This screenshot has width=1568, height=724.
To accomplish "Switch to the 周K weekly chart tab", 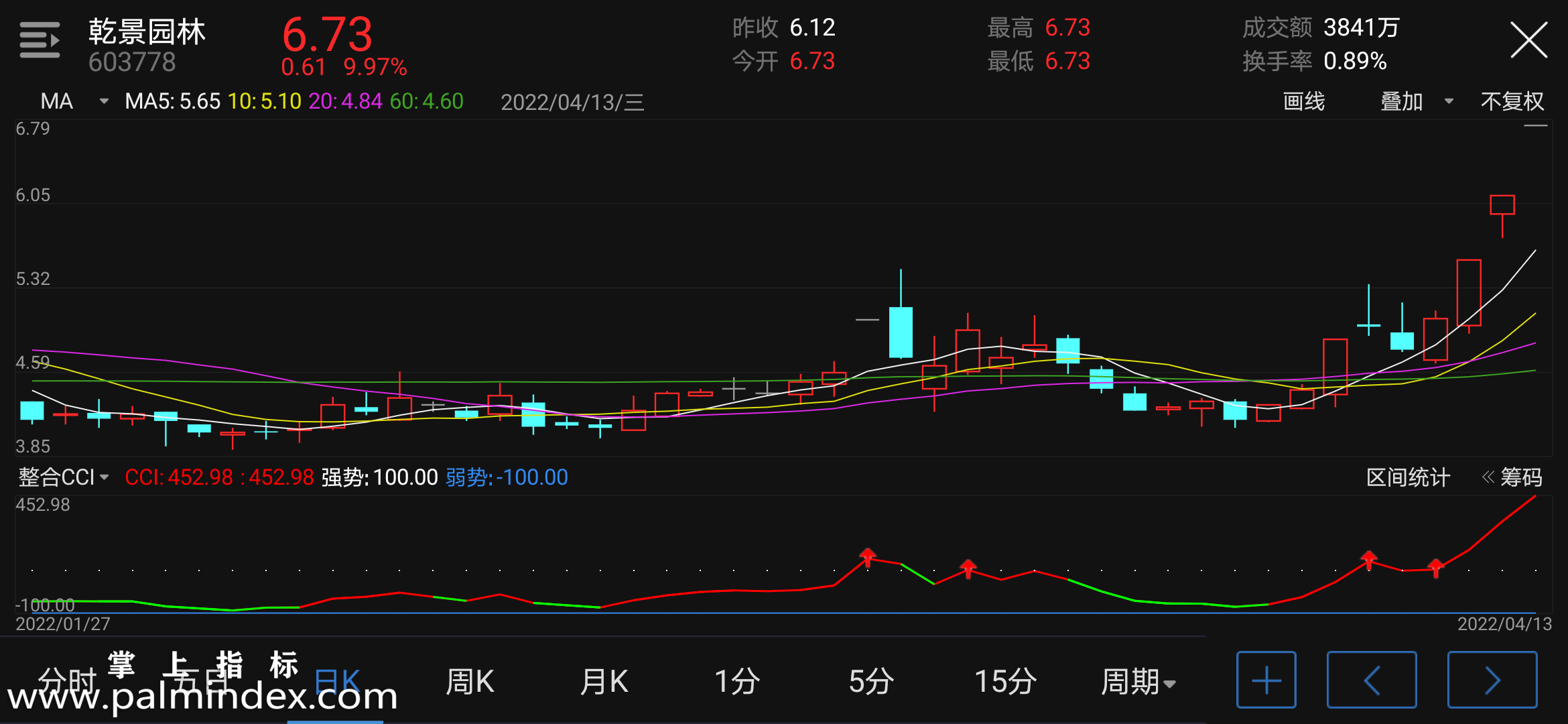I will [x=470, y=682].
